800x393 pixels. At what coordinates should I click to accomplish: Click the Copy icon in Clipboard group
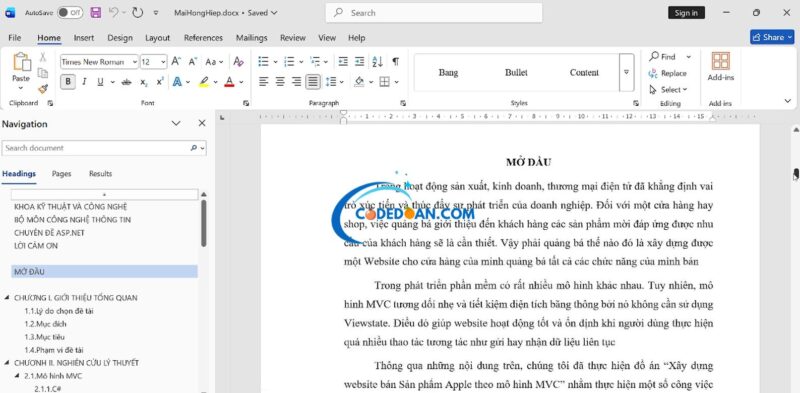[x=43, y=73]
